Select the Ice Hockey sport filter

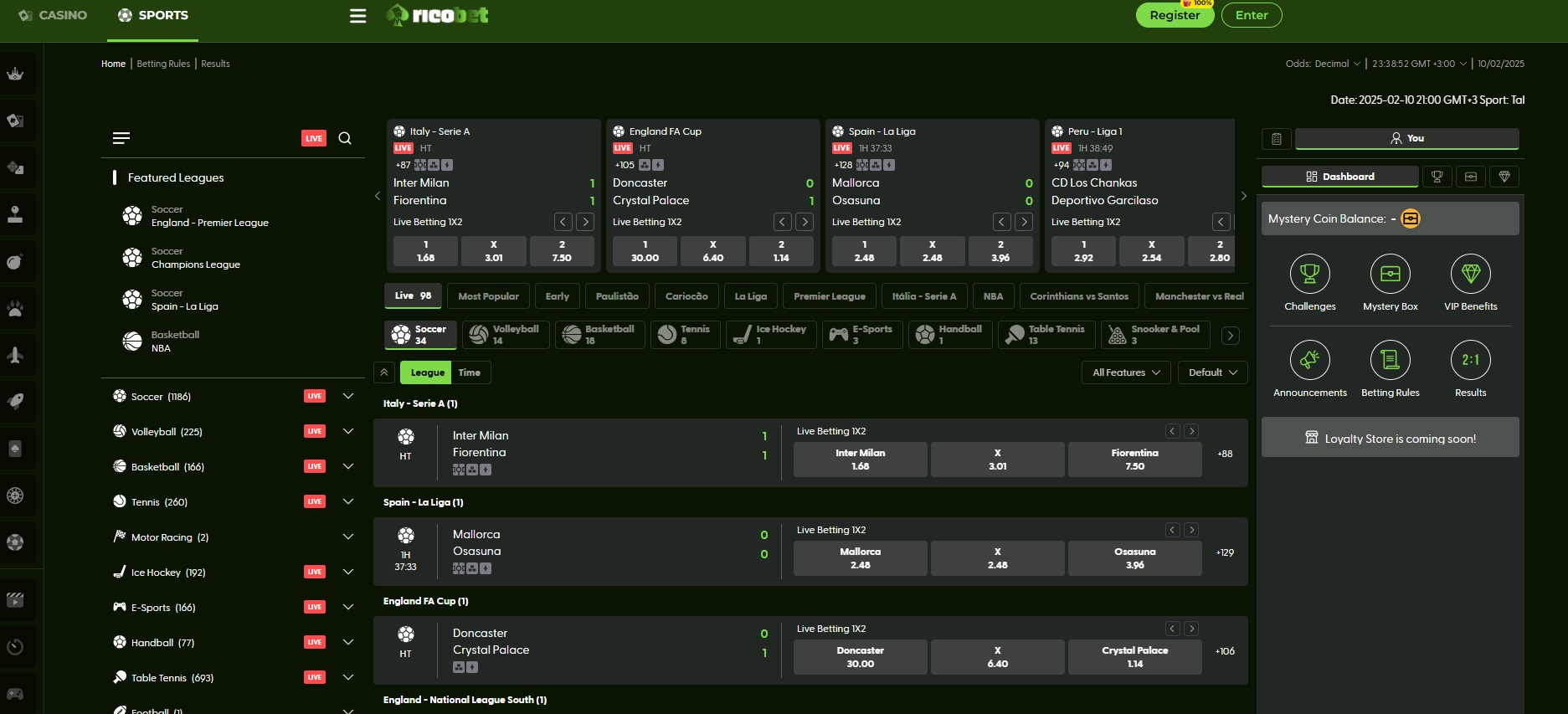pyautogui.click(x=772, y=335)
